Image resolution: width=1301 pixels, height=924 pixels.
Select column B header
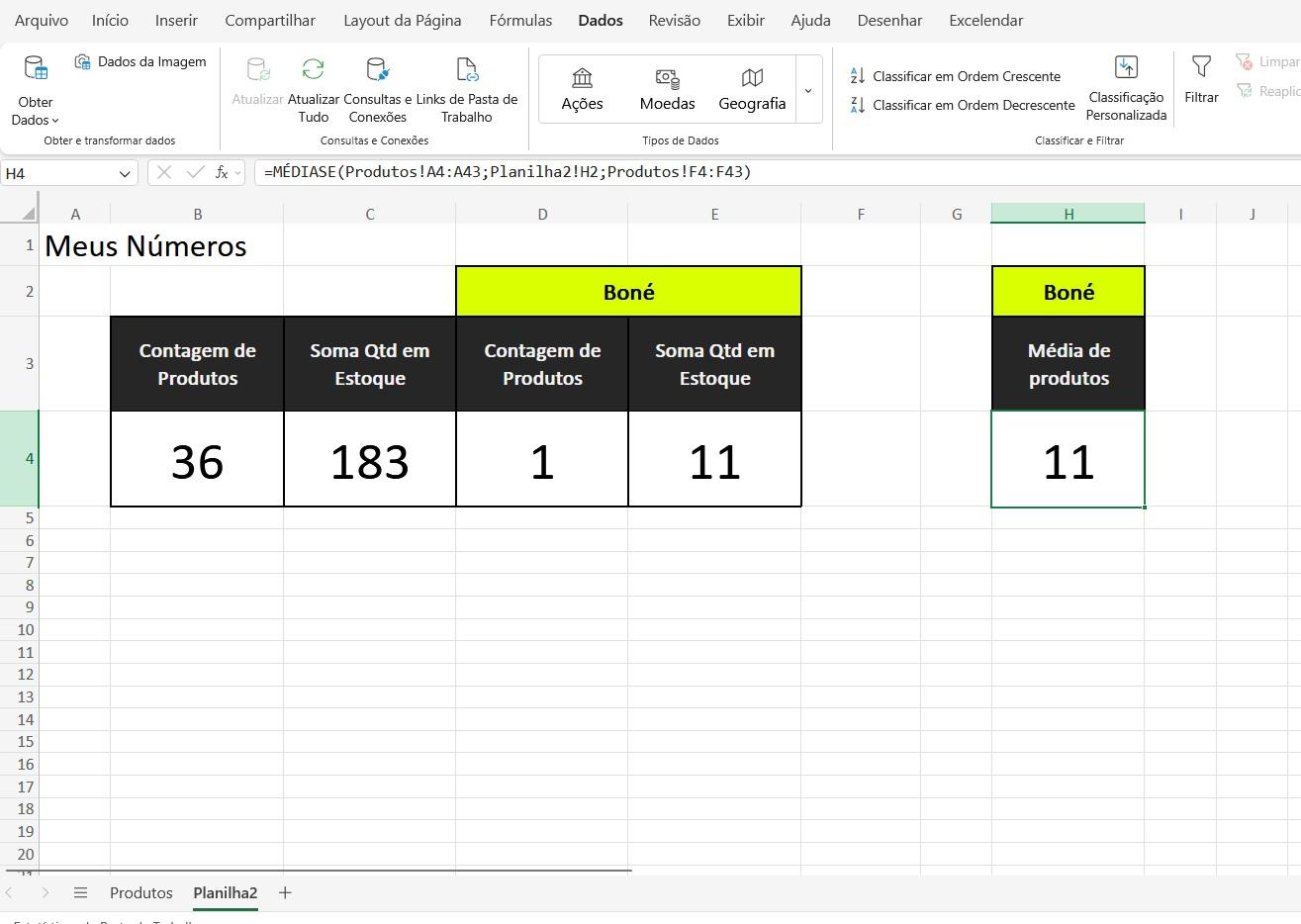(197, 214)
